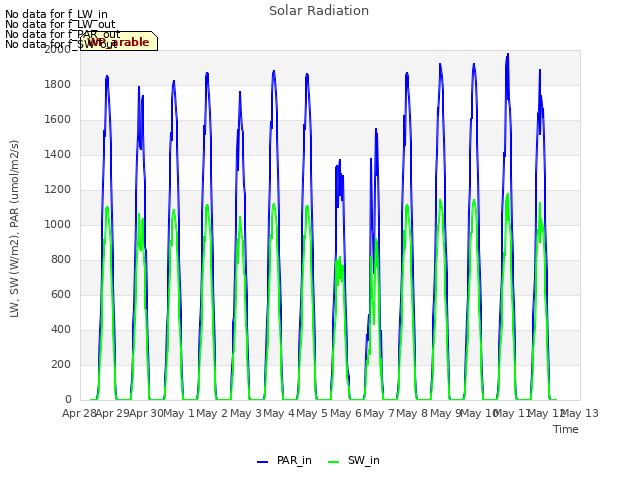Click the y-axis tick value 1800
This screenshot has height=480, width=640.
[58, 84]
